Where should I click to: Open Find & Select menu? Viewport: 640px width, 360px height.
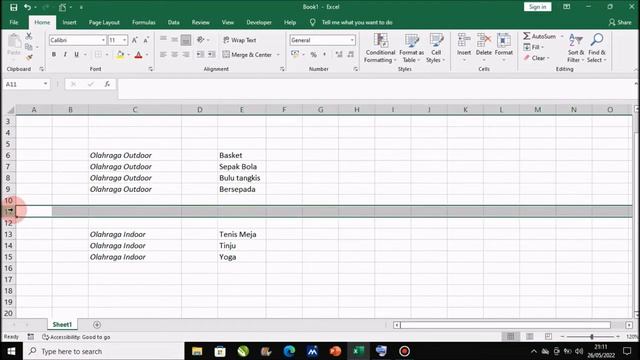coord(597,48)
